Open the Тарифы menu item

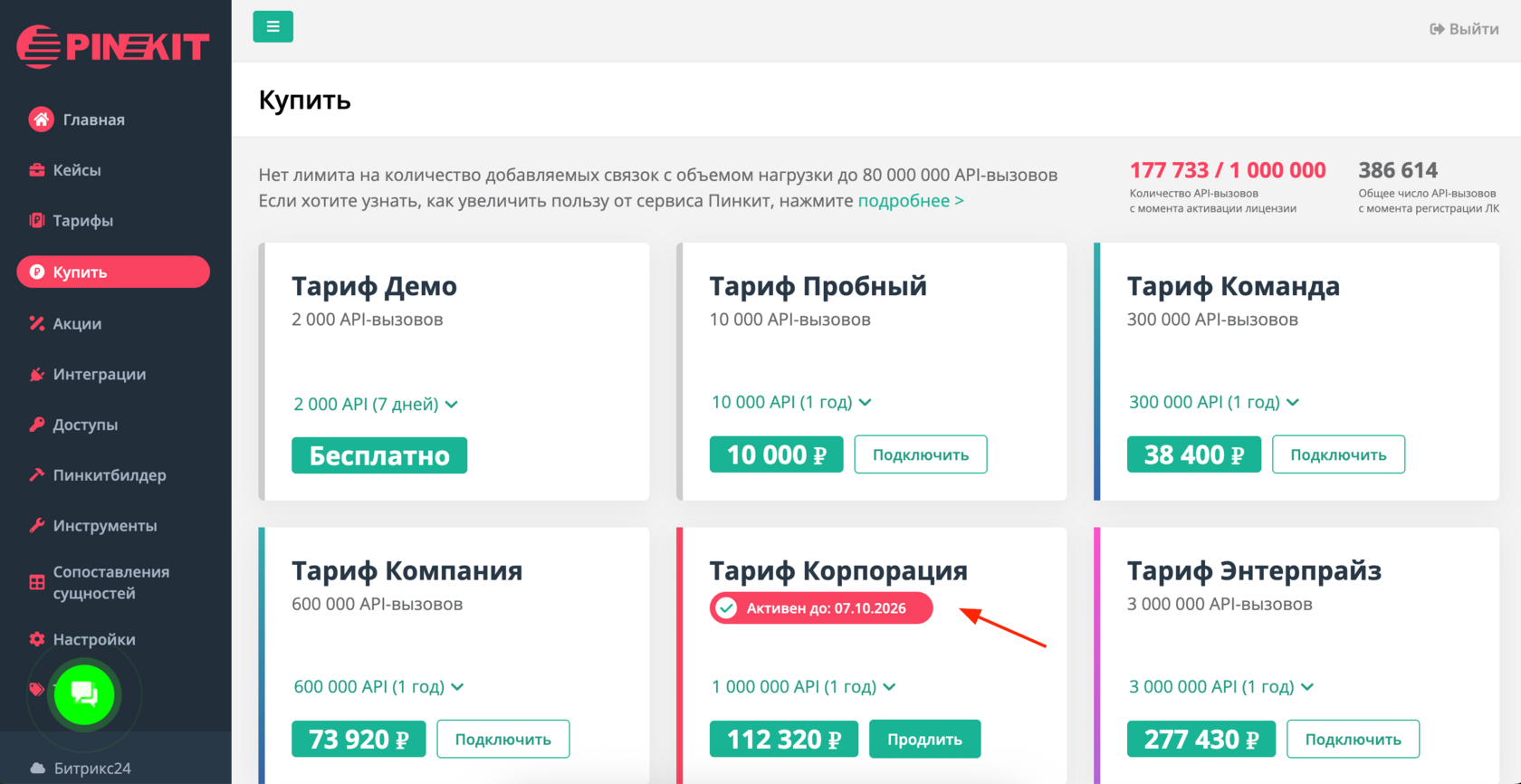tap(82, 221)
